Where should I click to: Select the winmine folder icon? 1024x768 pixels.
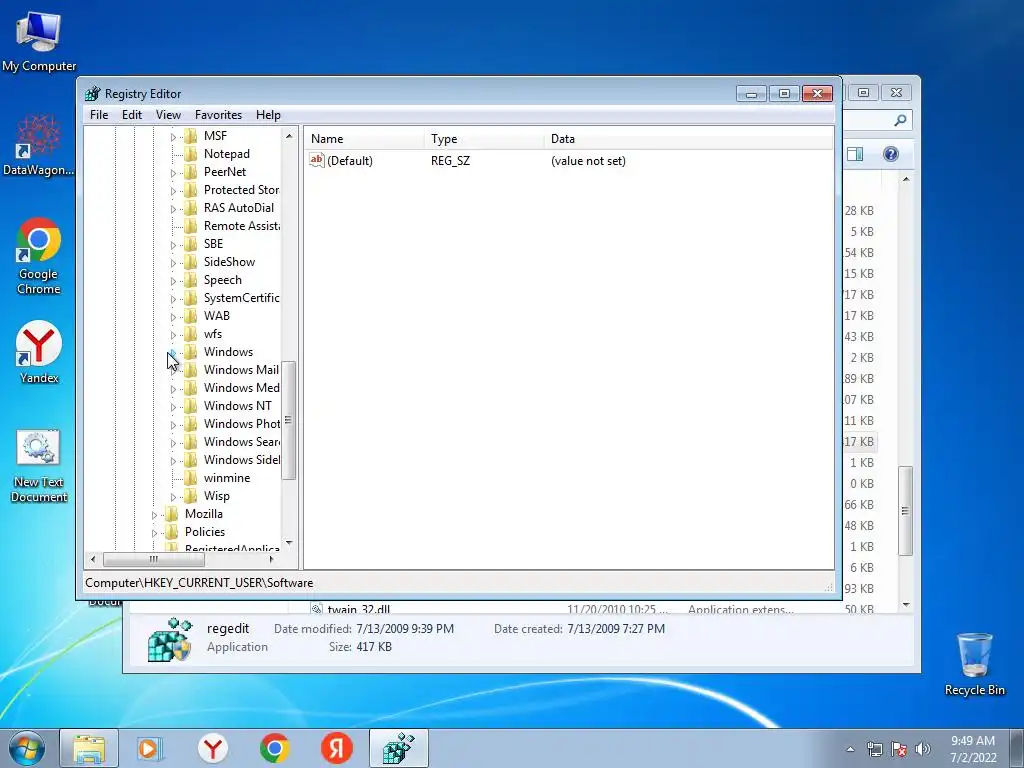click(x=191, y=478)
